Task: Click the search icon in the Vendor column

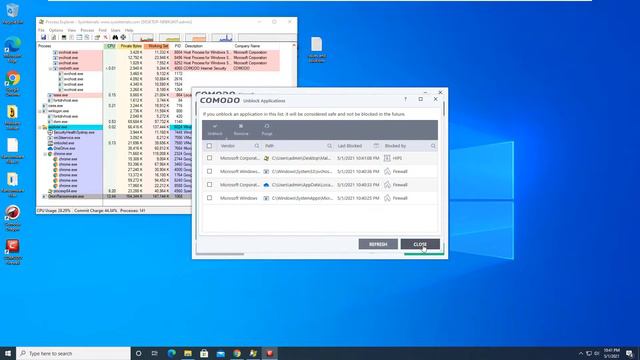Action: (257, 146)
